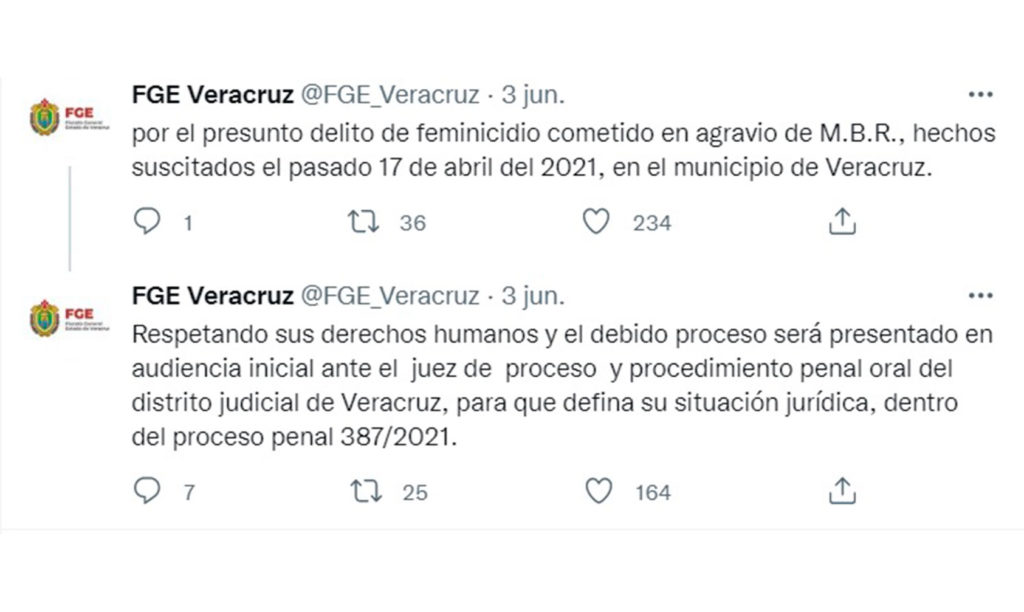Open more options on second tweet
This screenshot has width=1024, height=612.
pos(979,296)
